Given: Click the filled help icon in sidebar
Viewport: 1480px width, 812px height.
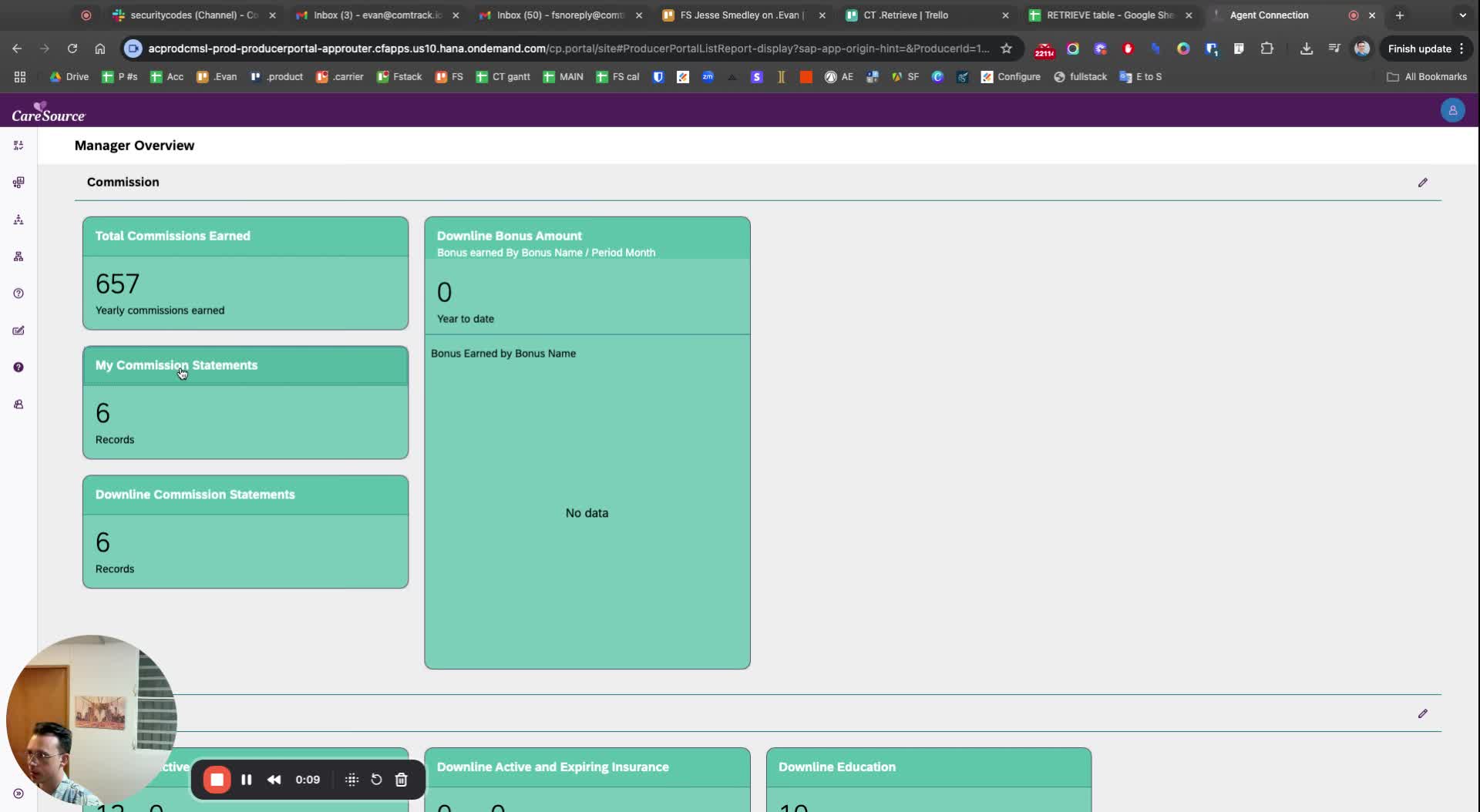Looking at the screenshot, I should [x=18, y=367].
